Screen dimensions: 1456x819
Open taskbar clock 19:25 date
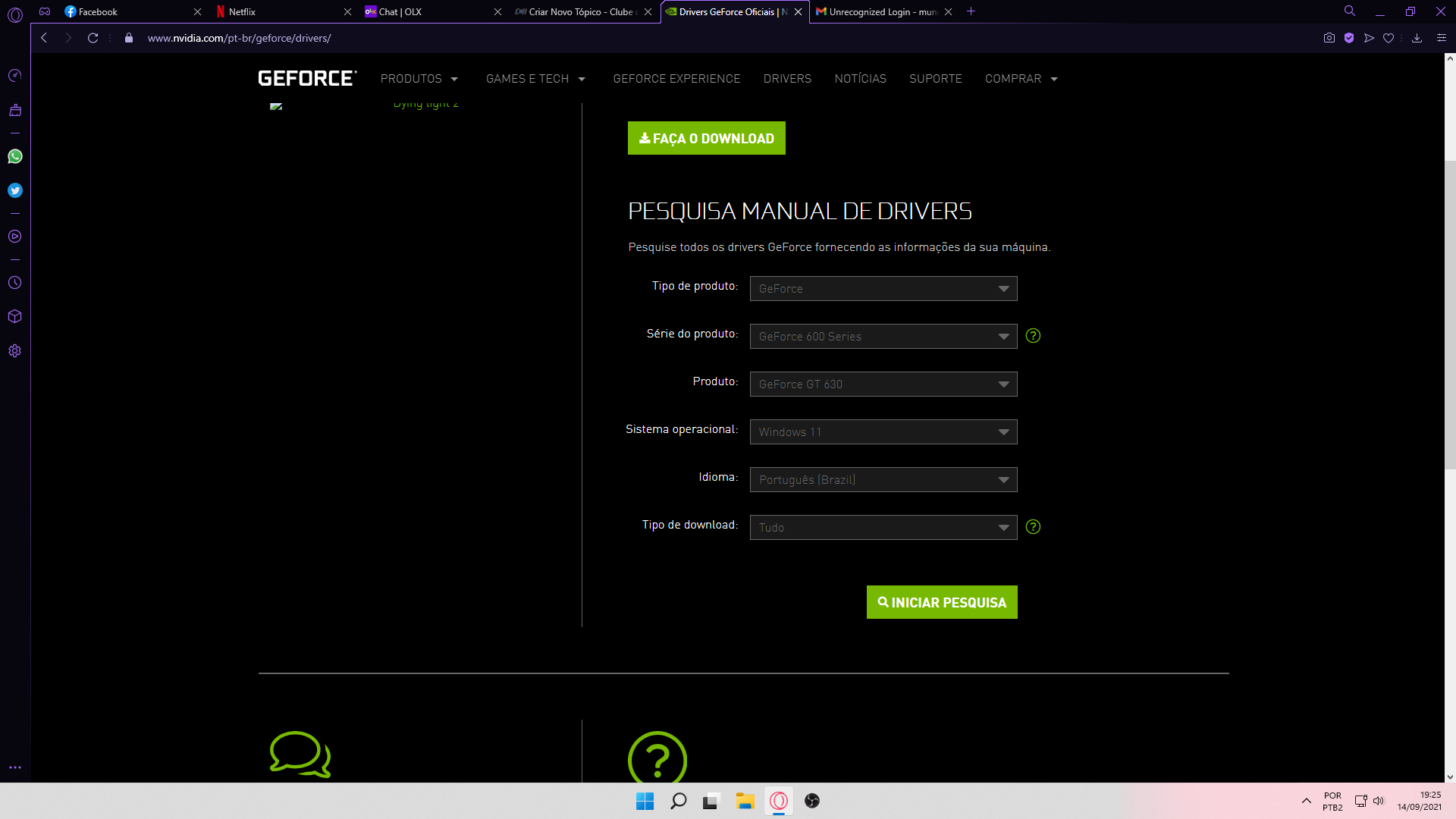point(1420,801)
